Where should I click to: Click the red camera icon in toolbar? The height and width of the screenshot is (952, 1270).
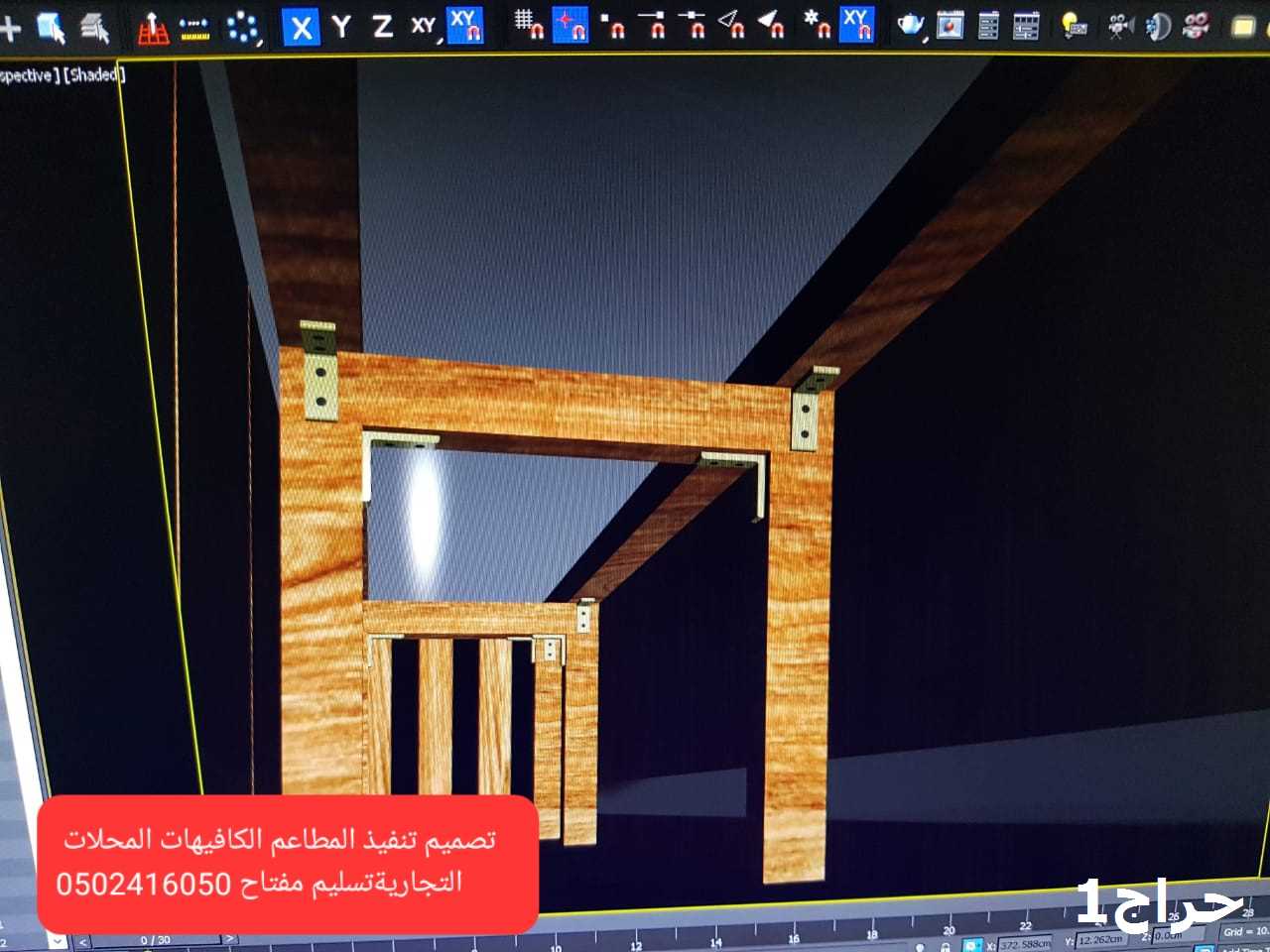click(1197, 25)
